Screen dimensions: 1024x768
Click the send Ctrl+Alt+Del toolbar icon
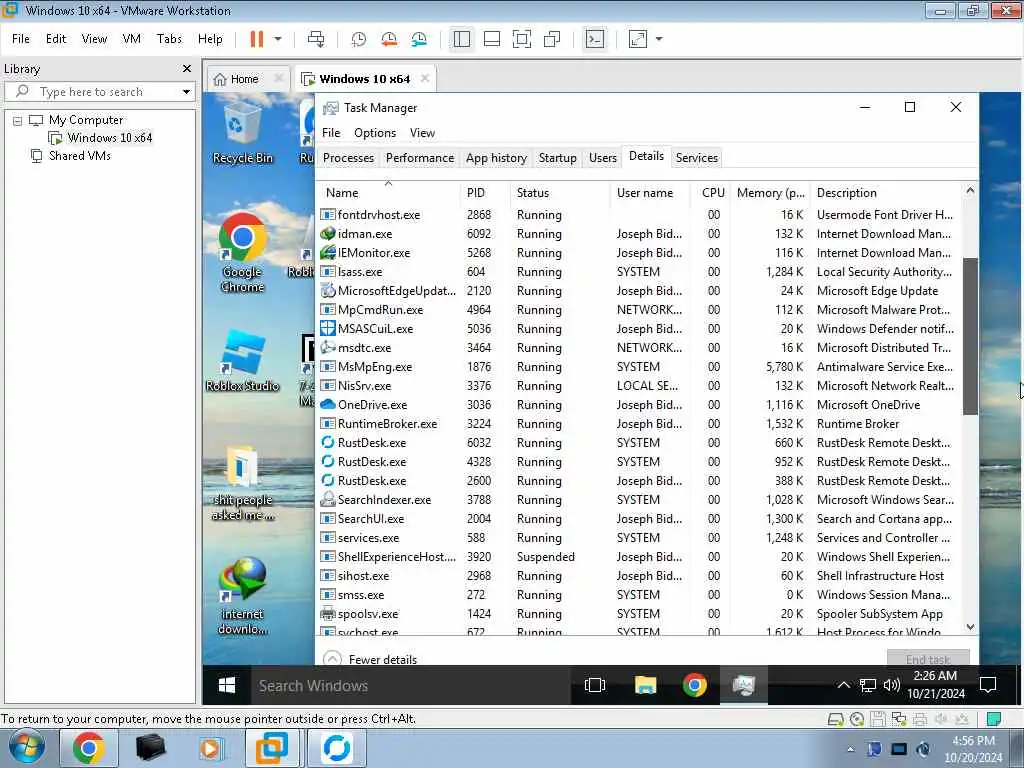[x=316, y=39]
